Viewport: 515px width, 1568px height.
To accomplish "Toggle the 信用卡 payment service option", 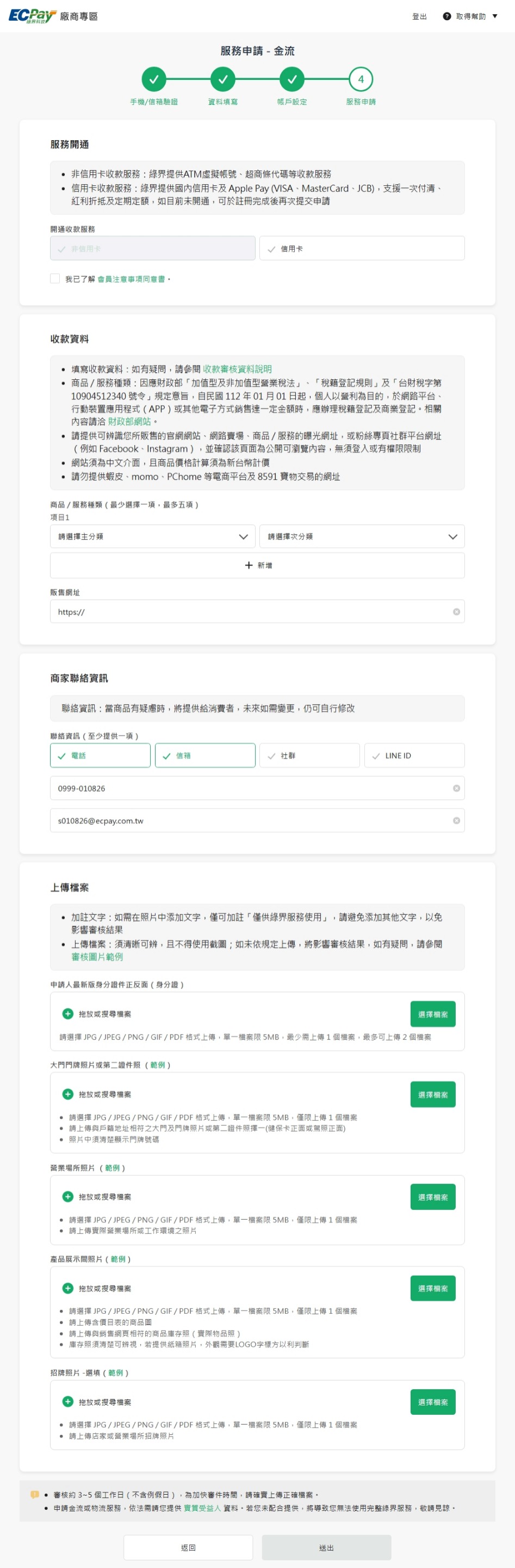I will (362, 248).
